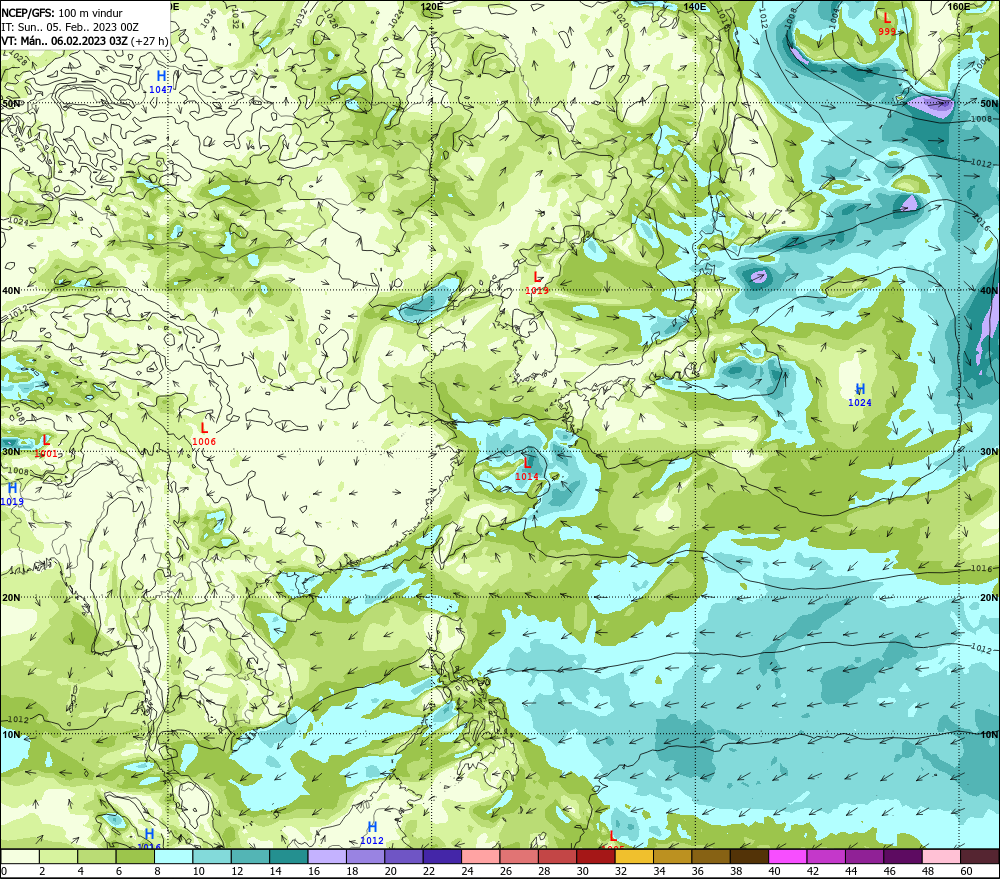Click the L 999 low-pressure marker
Image resolution: width=1000 pixels, height=879 pixels.
pyautogui.click(x=886, y=24)
